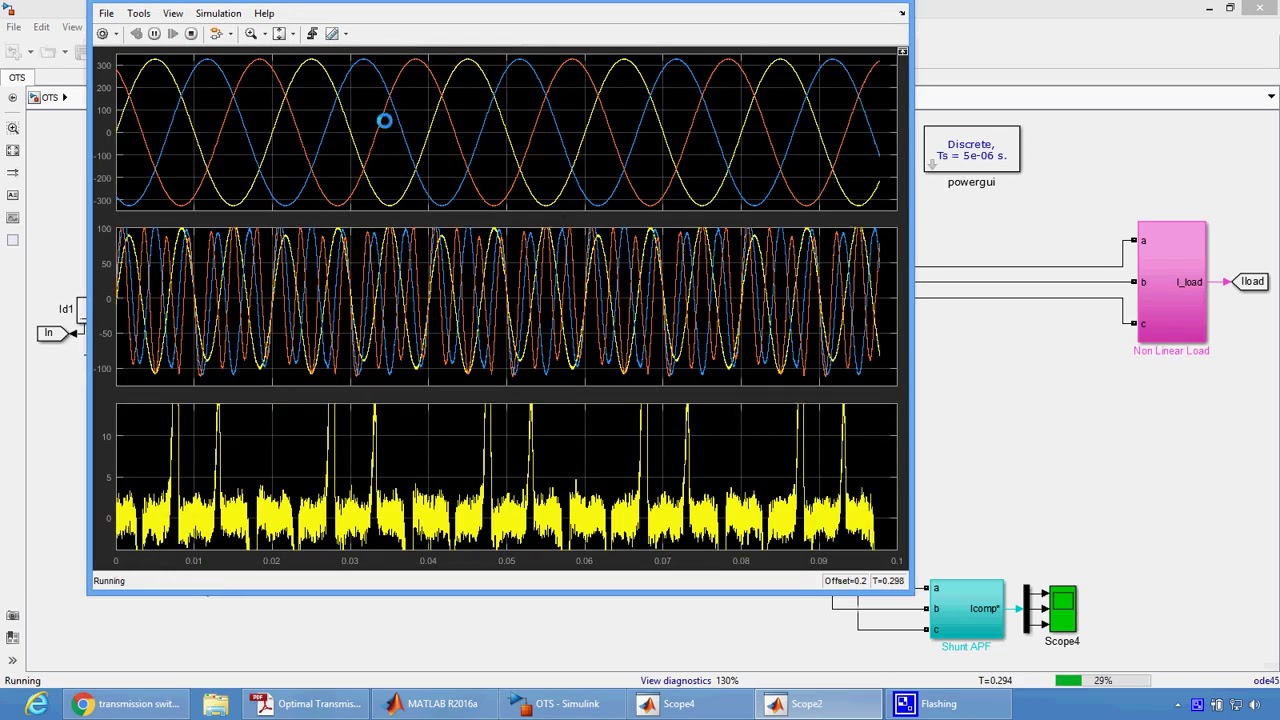The image size is (1280, 720).
Task: Expand the scale axes dropdown arrow
Action: pos(293,34)
